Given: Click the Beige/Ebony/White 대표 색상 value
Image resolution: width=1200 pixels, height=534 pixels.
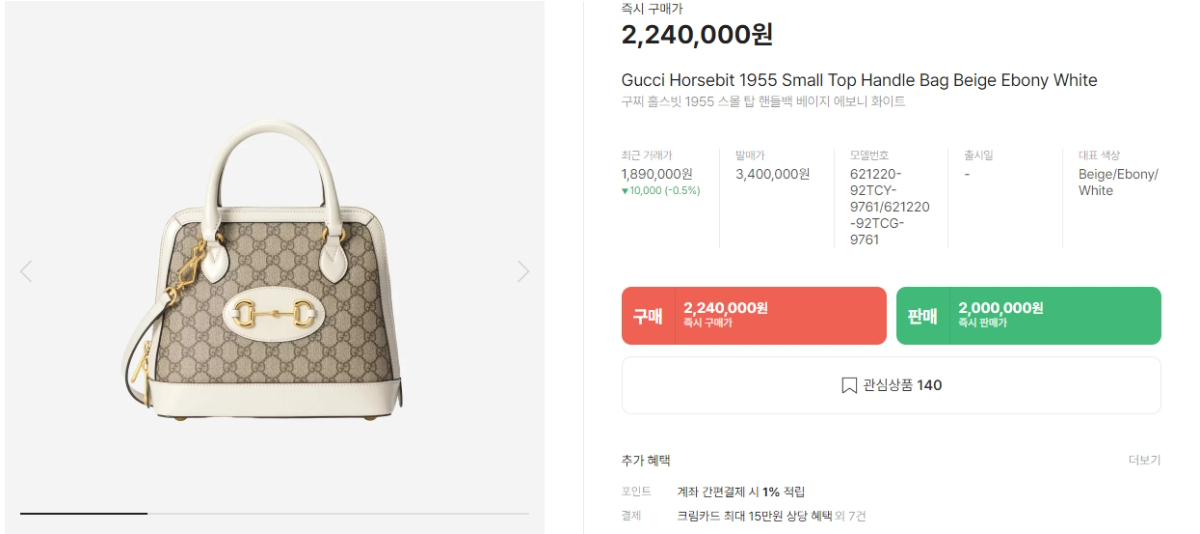Looking at the screenshot, I should coord(1118,182).
